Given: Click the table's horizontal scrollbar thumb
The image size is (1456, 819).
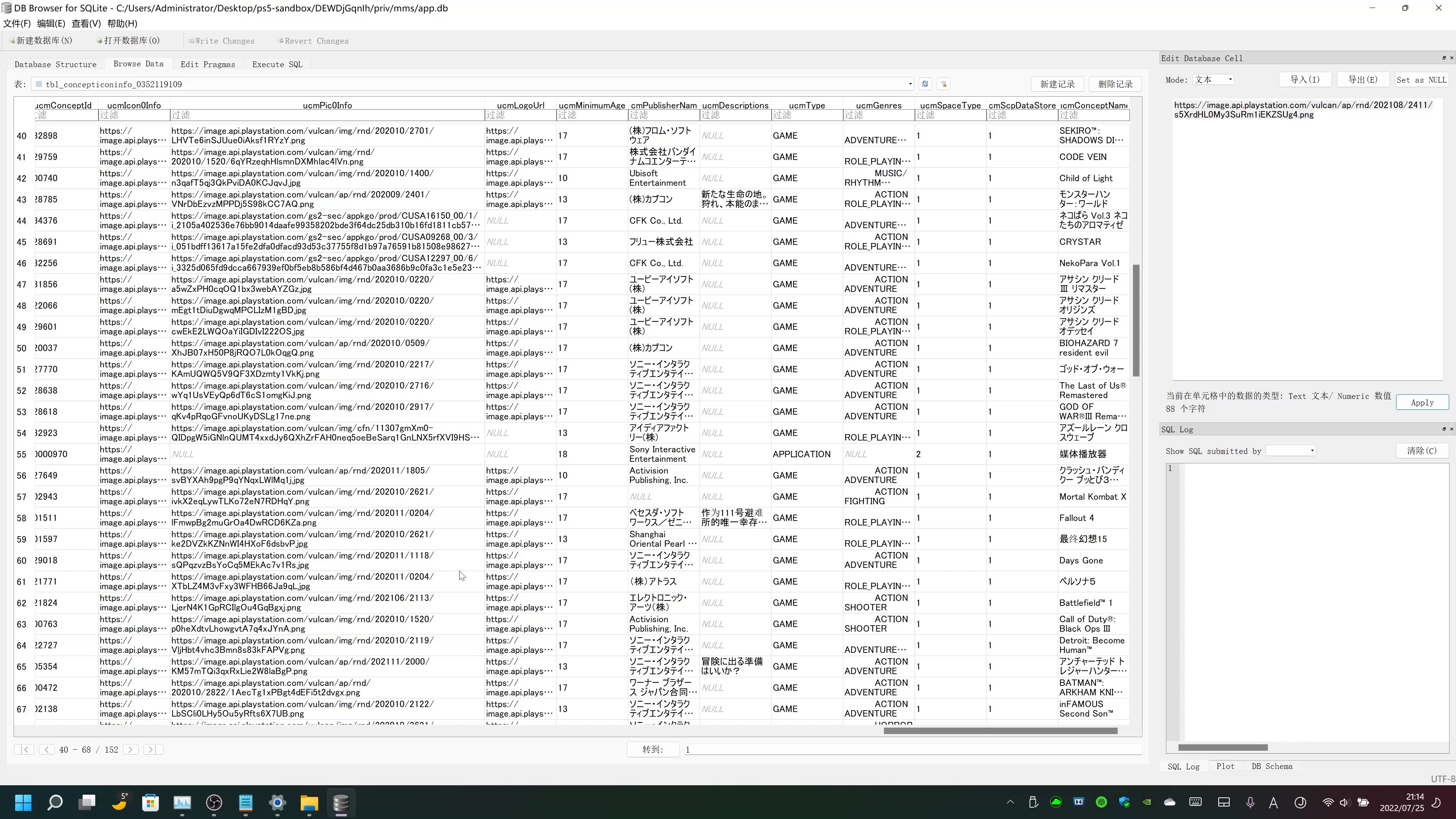Looking at the screenshot, I should click(x=1001, y=731).
